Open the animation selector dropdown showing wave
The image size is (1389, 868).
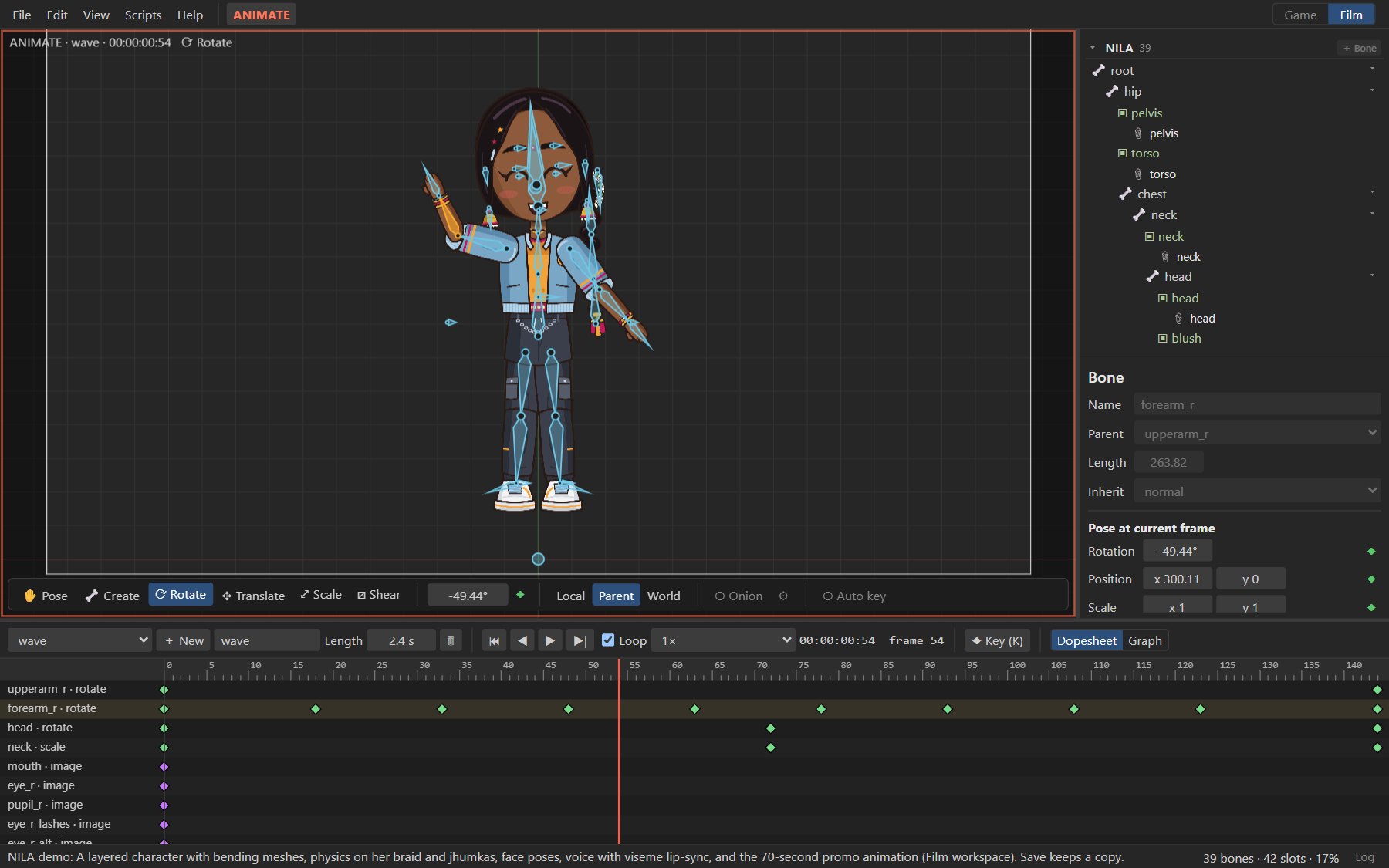pos(79,640)
